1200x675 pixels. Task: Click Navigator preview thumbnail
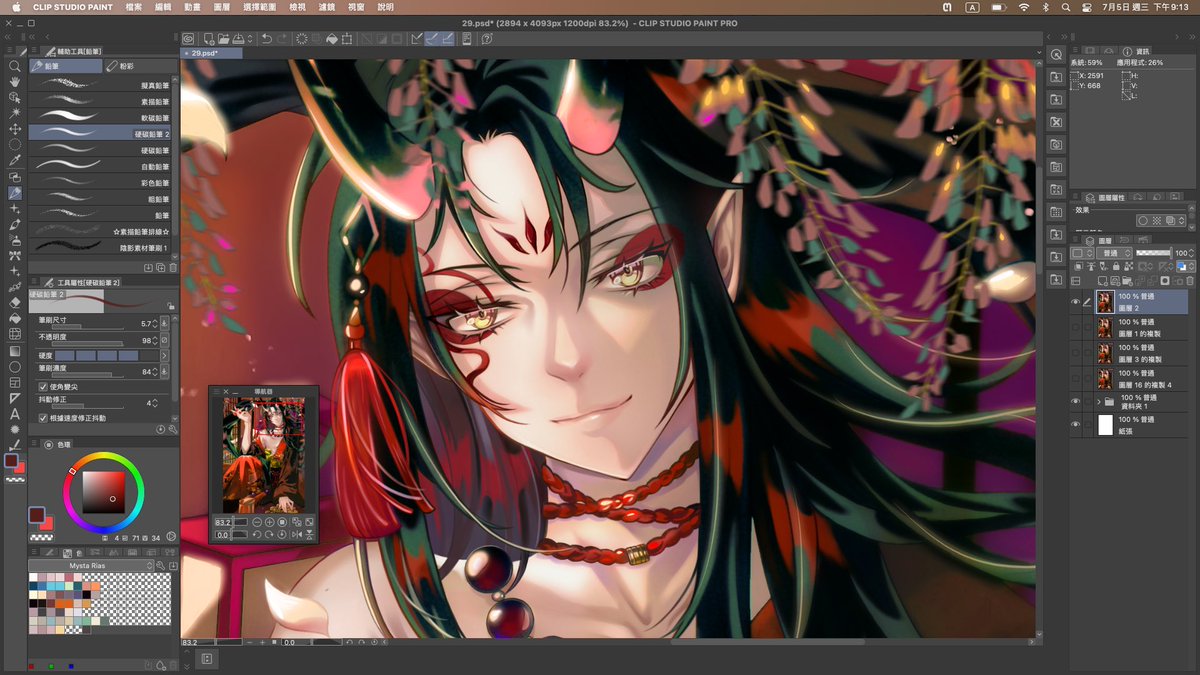pos(263,455)
